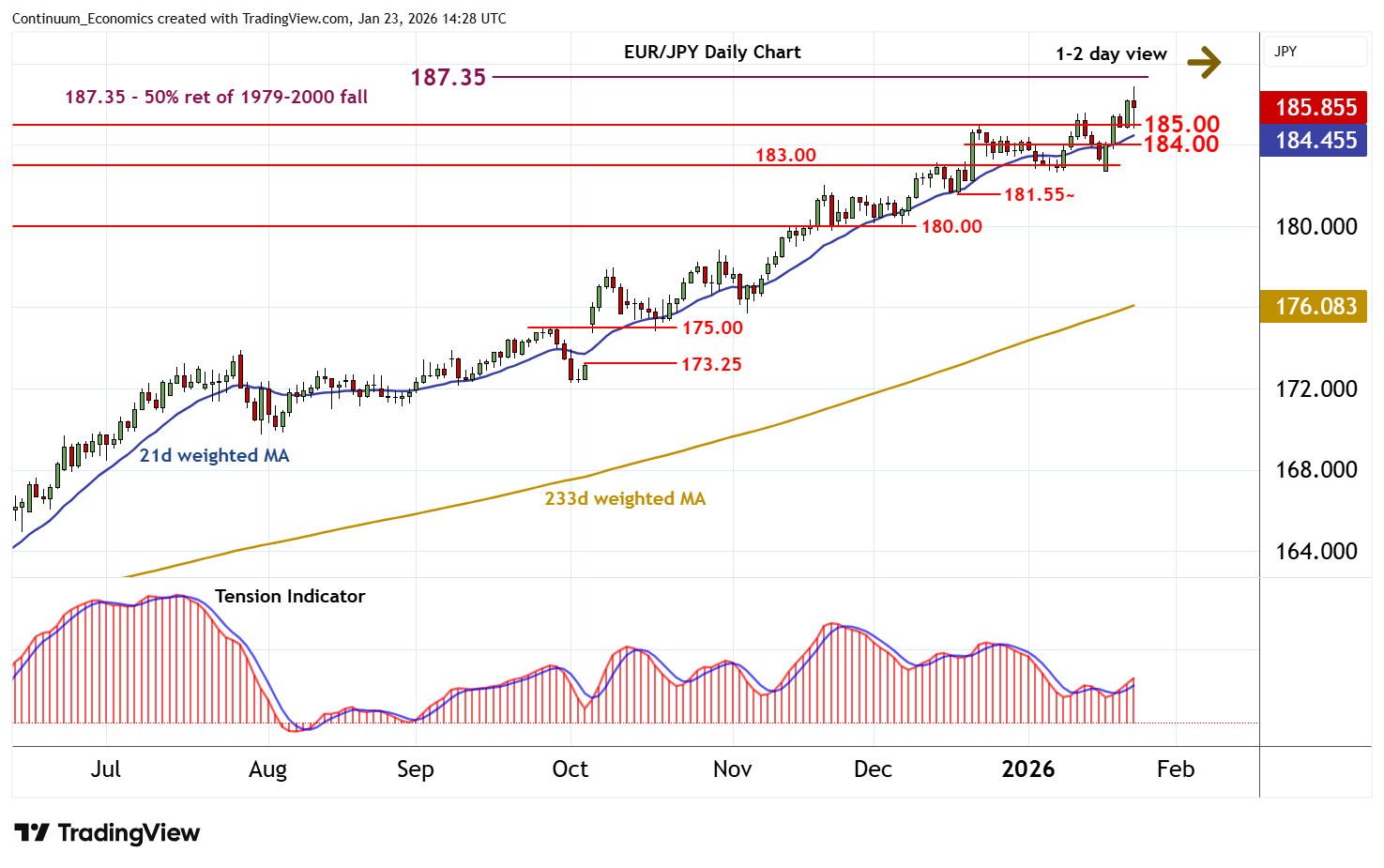1384x868 pixels.
Task: Click the TradingView logo icon
Action: click(32, 832)
